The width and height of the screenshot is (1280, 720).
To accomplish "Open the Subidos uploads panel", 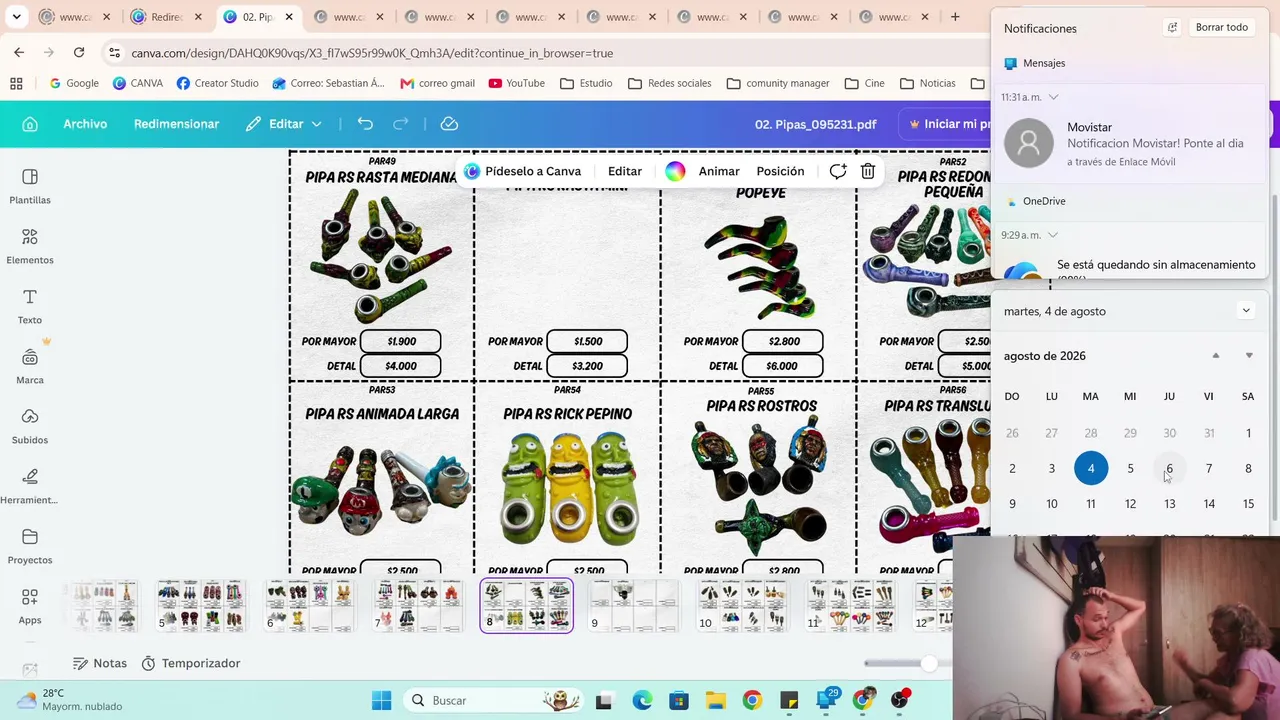I will (30, 426).
